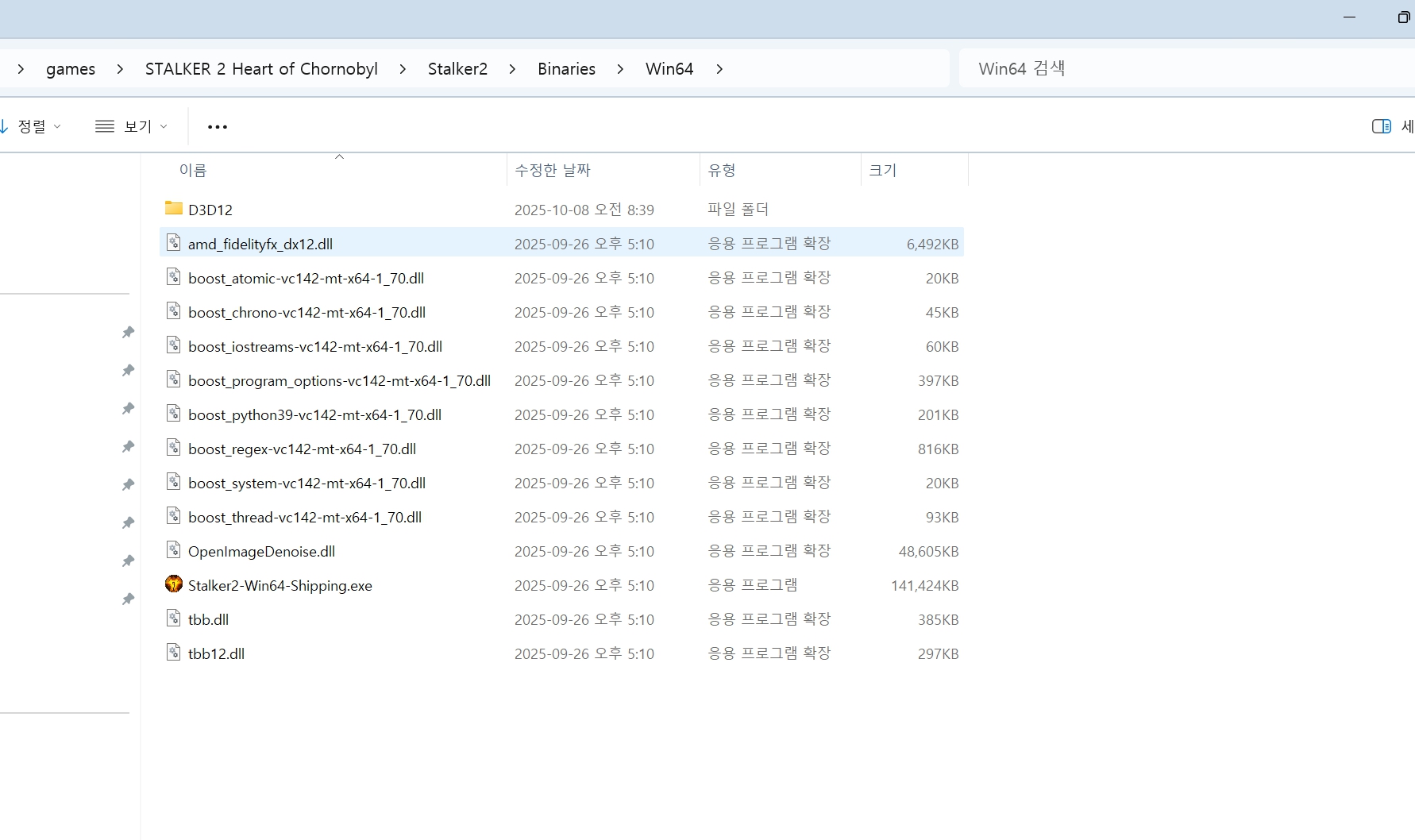Click the Win64 검색 search box

click(x=1187, y=68)
